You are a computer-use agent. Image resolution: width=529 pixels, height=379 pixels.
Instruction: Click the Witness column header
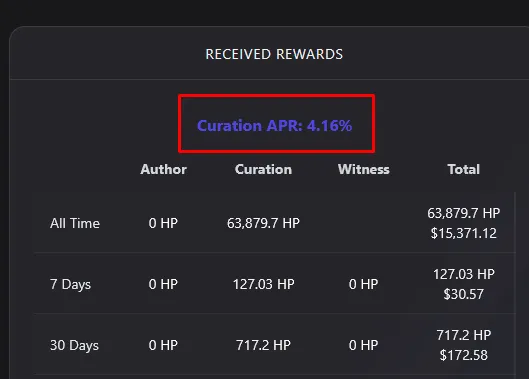coord(364,169)
